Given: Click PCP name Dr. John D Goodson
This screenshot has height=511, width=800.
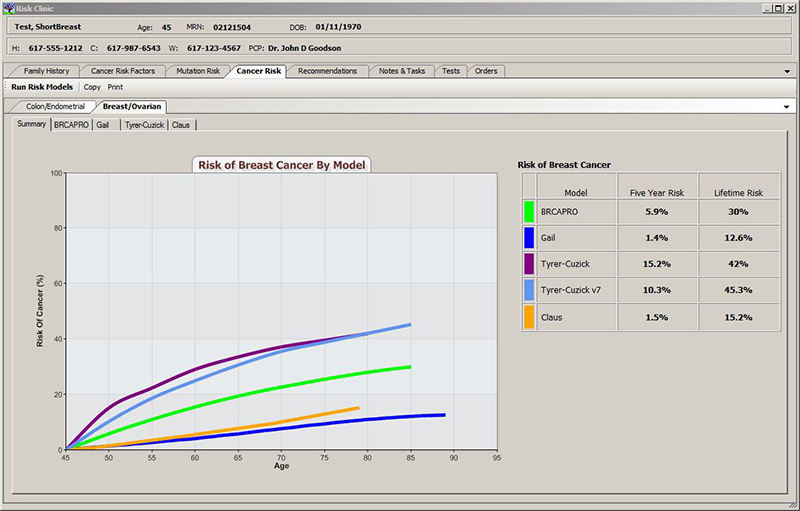Looking at the screenshot, I should click(x=305, y=48).
